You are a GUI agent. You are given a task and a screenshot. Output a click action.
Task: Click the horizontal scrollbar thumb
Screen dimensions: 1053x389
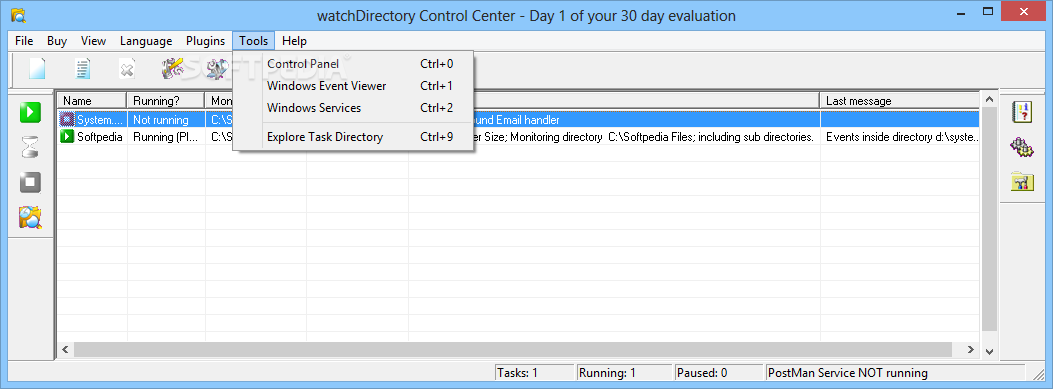(512, 349)
